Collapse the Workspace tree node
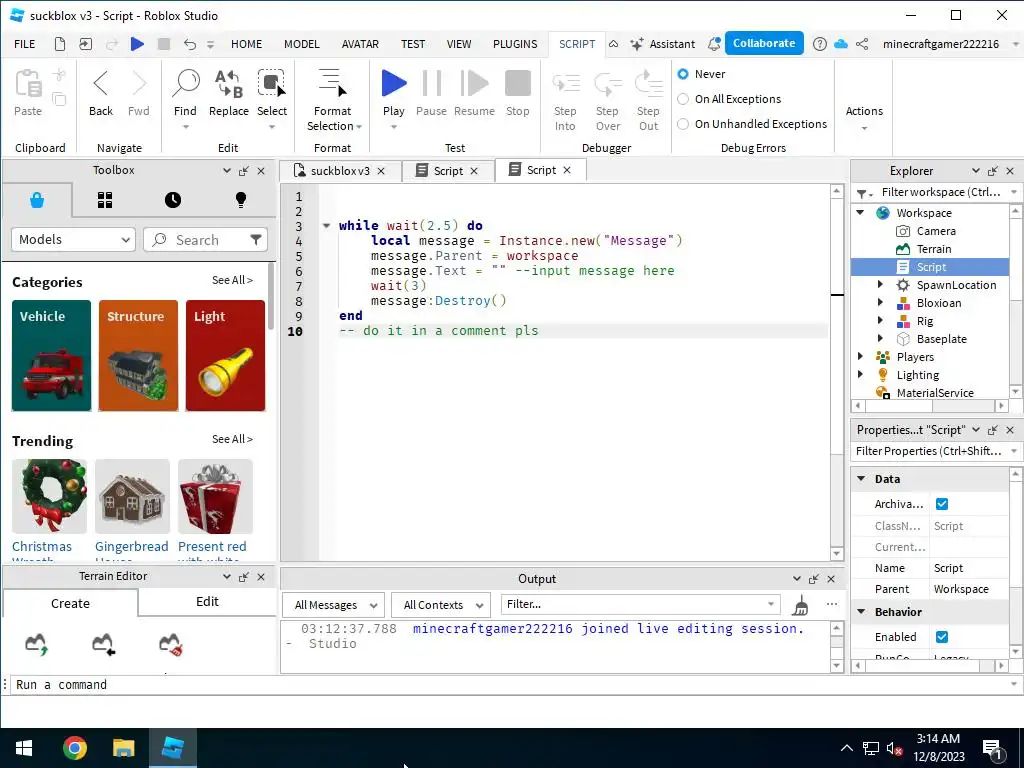The width and height of the screenshot is (1024, 768). [861, 213]
